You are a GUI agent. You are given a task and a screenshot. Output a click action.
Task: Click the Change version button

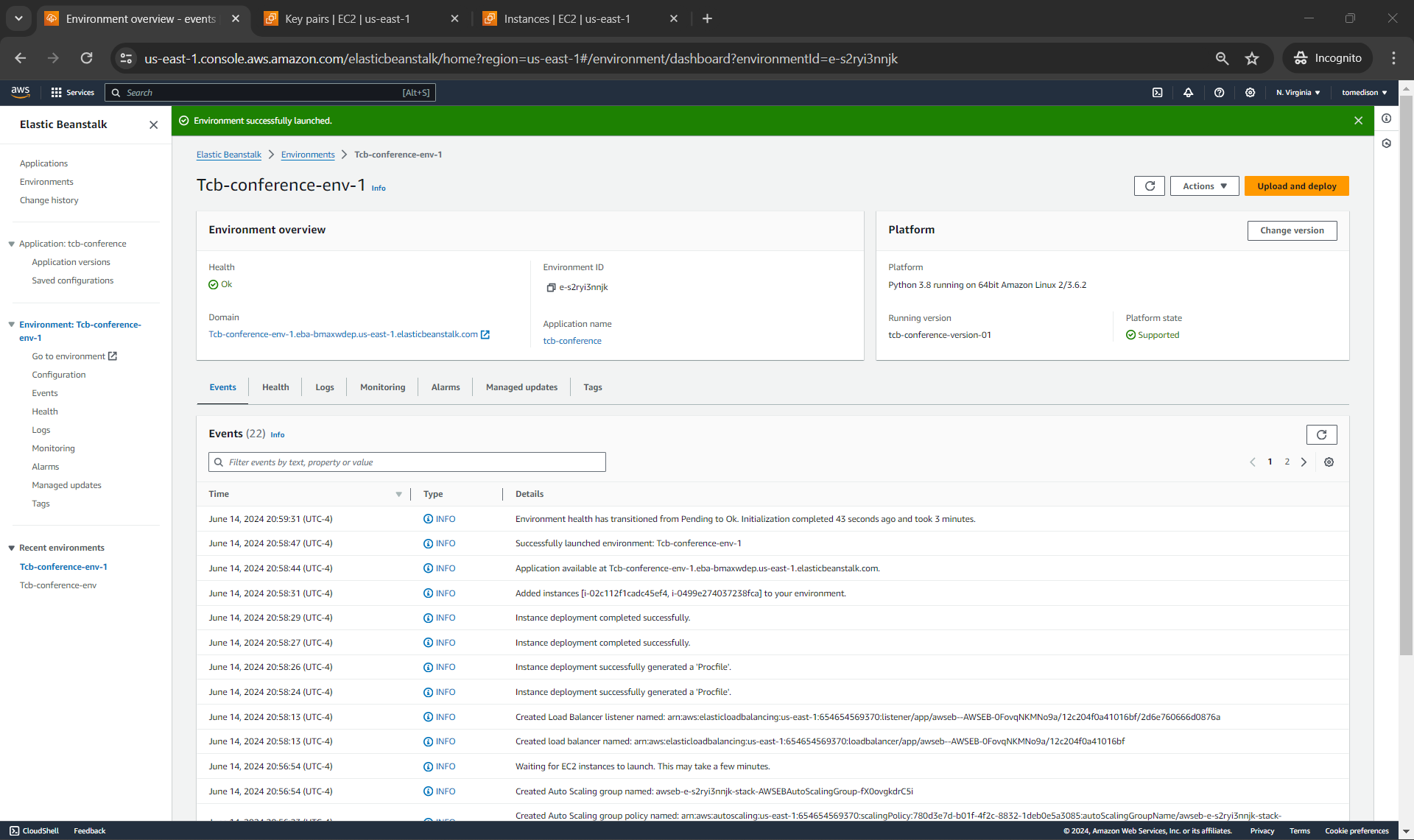point(1292,230)
